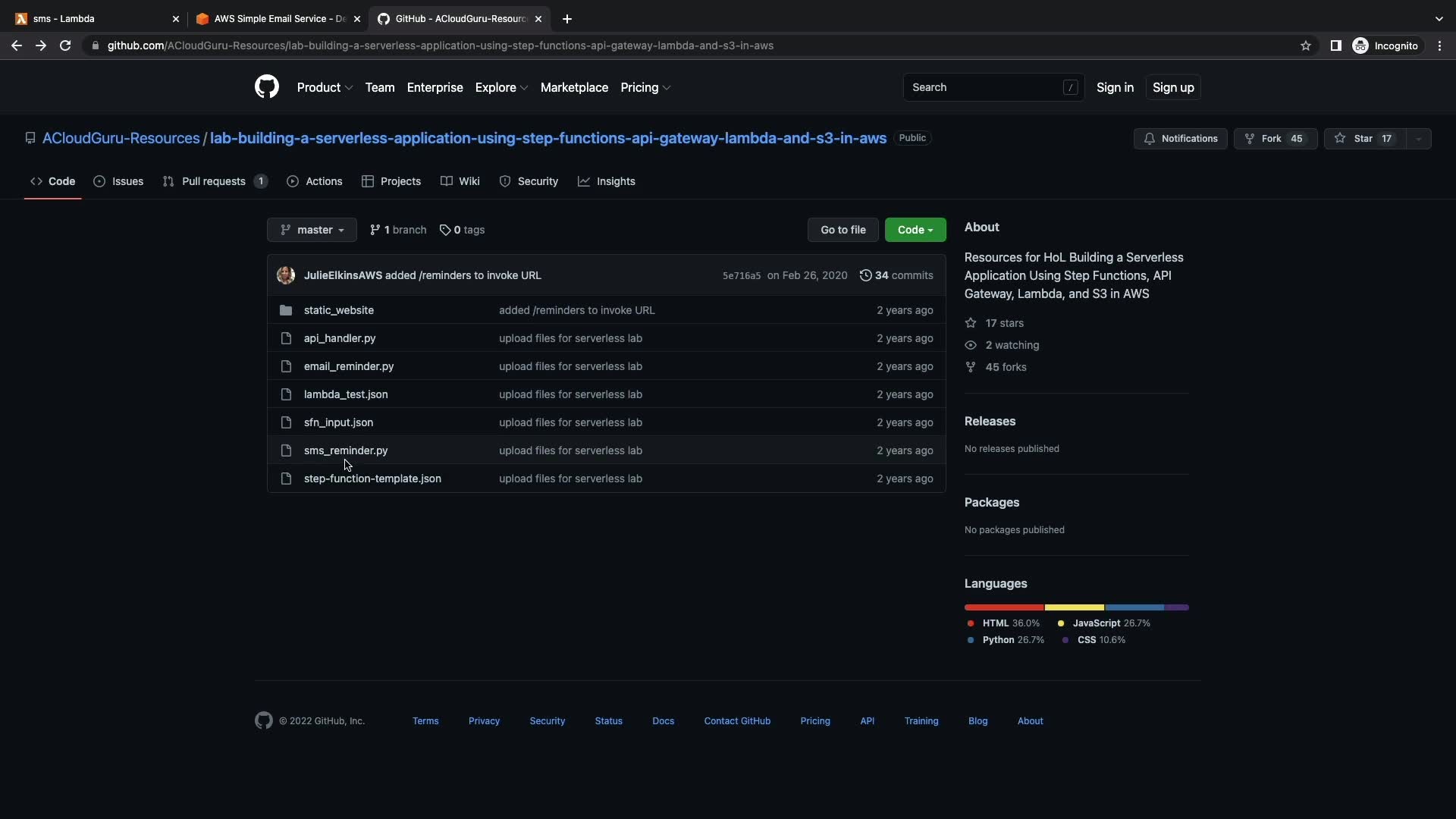The width and height of the screenshot is (1456, 819).
Task: Open the Product menu in the header
Action: pyautogui.click(x=325, y=87)
